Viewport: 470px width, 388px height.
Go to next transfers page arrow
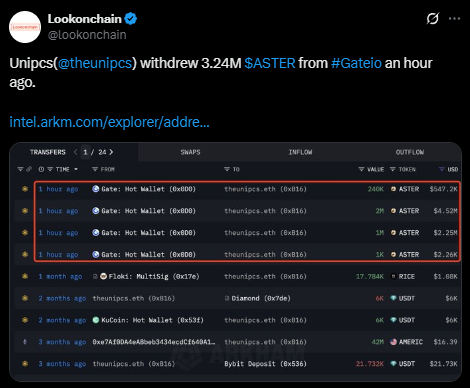(111, 152)
